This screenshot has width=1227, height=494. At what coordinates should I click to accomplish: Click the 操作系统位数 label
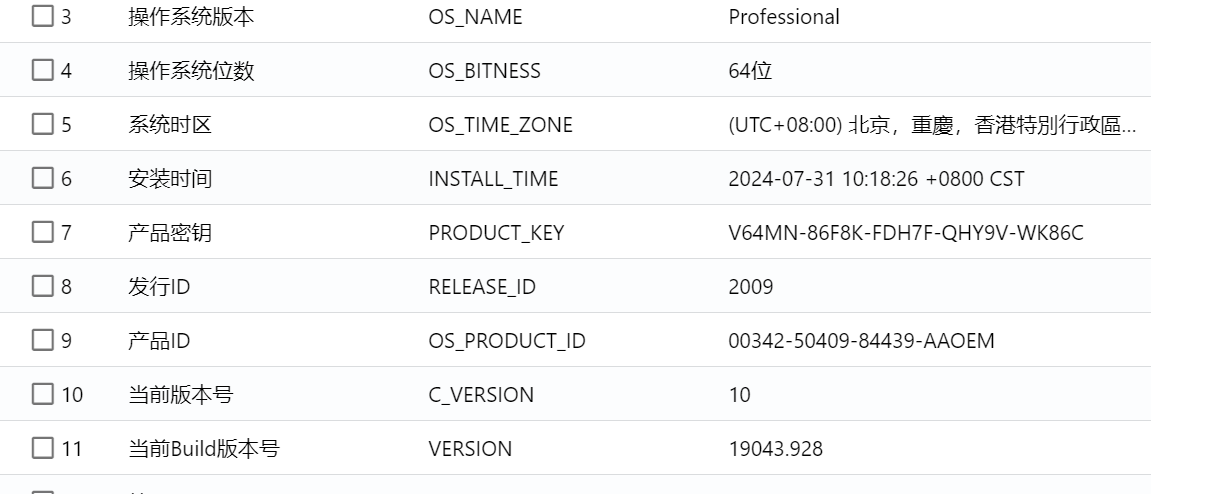click(191, 71)
